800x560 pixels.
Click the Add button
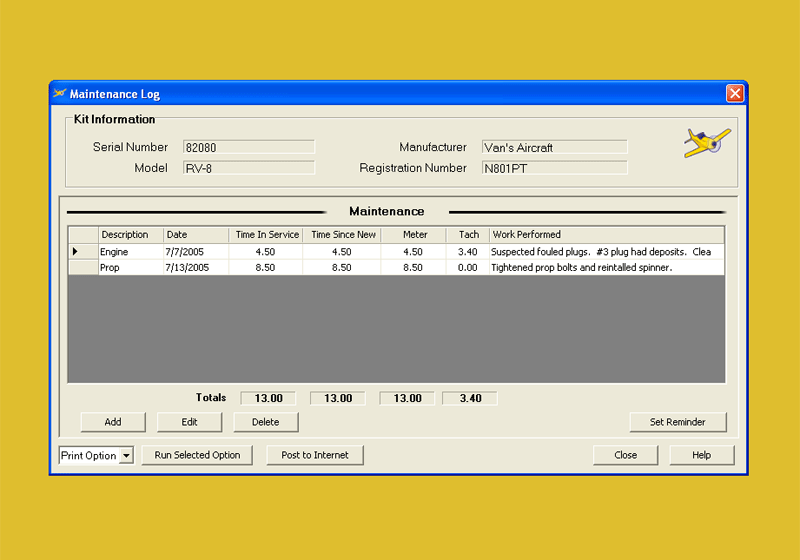(x=113, y=422)
